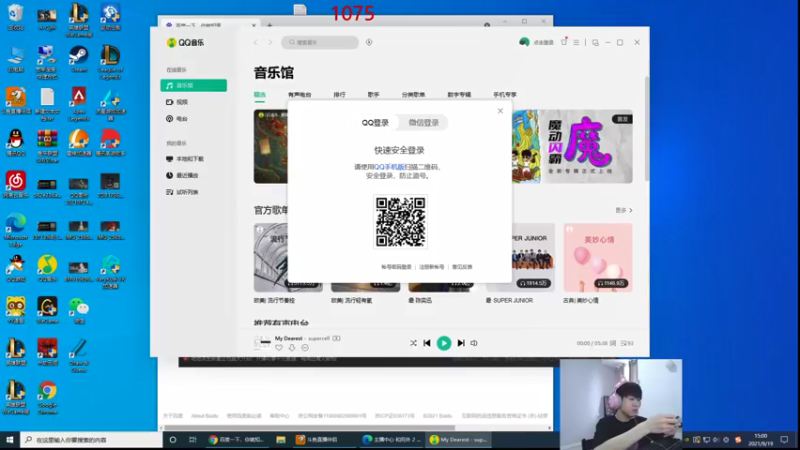
Task: Select the Microsoft Edge desktop icon
Action: coord(16,231)
